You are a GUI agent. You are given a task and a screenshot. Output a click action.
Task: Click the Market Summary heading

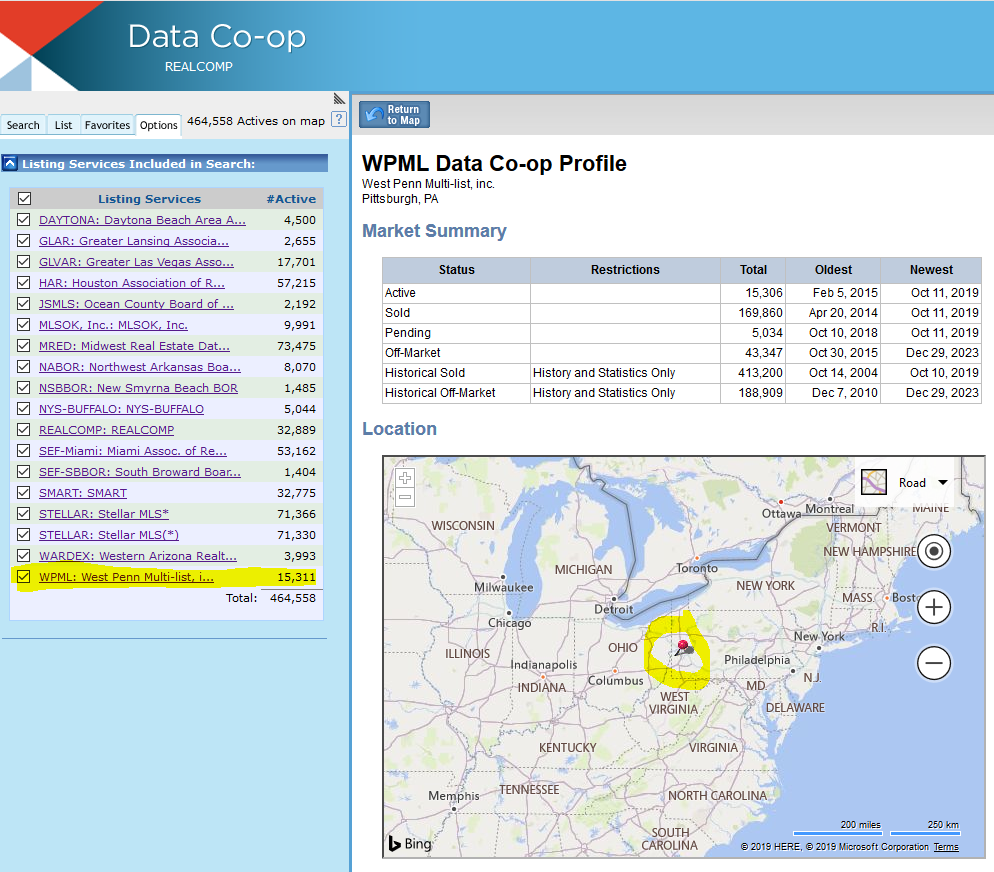434,231
